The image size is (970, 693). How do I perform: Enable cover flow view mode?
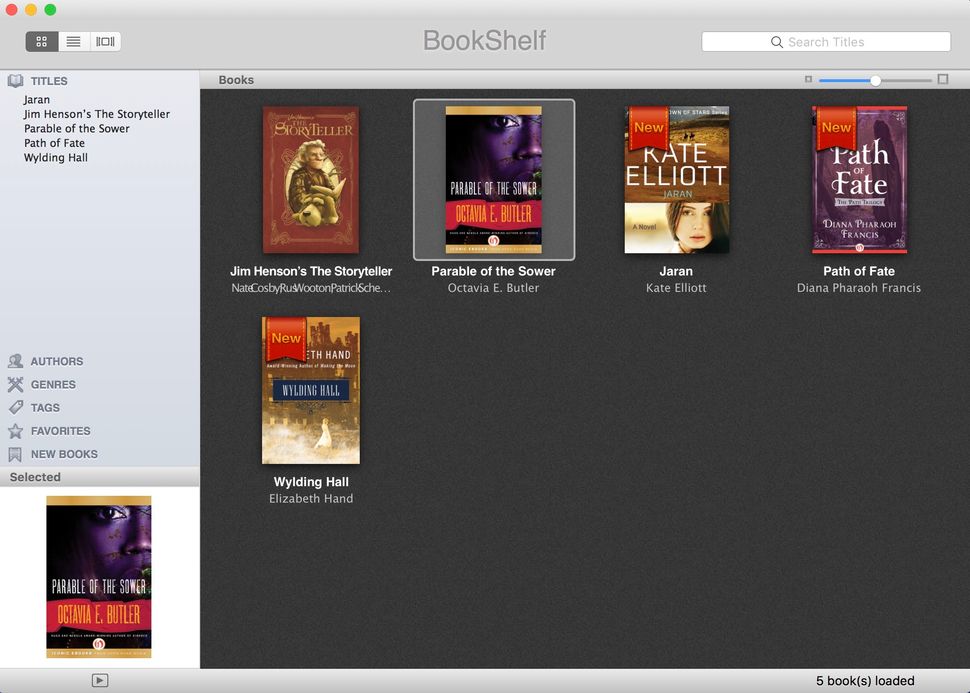pos(105,41)
